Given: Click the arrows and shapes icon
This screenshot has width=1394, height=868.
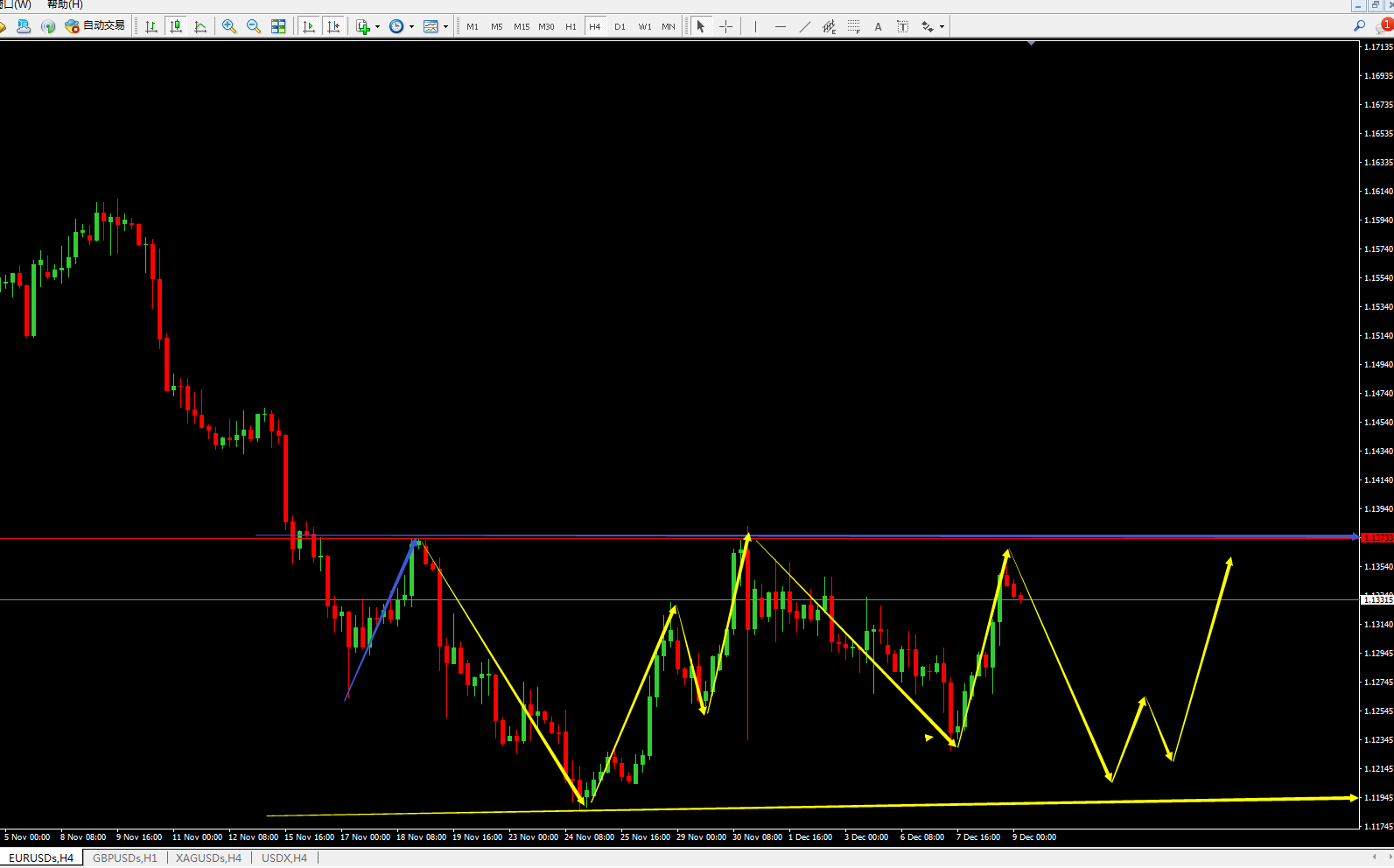Looking at the screenshot, I should [928, 26].
